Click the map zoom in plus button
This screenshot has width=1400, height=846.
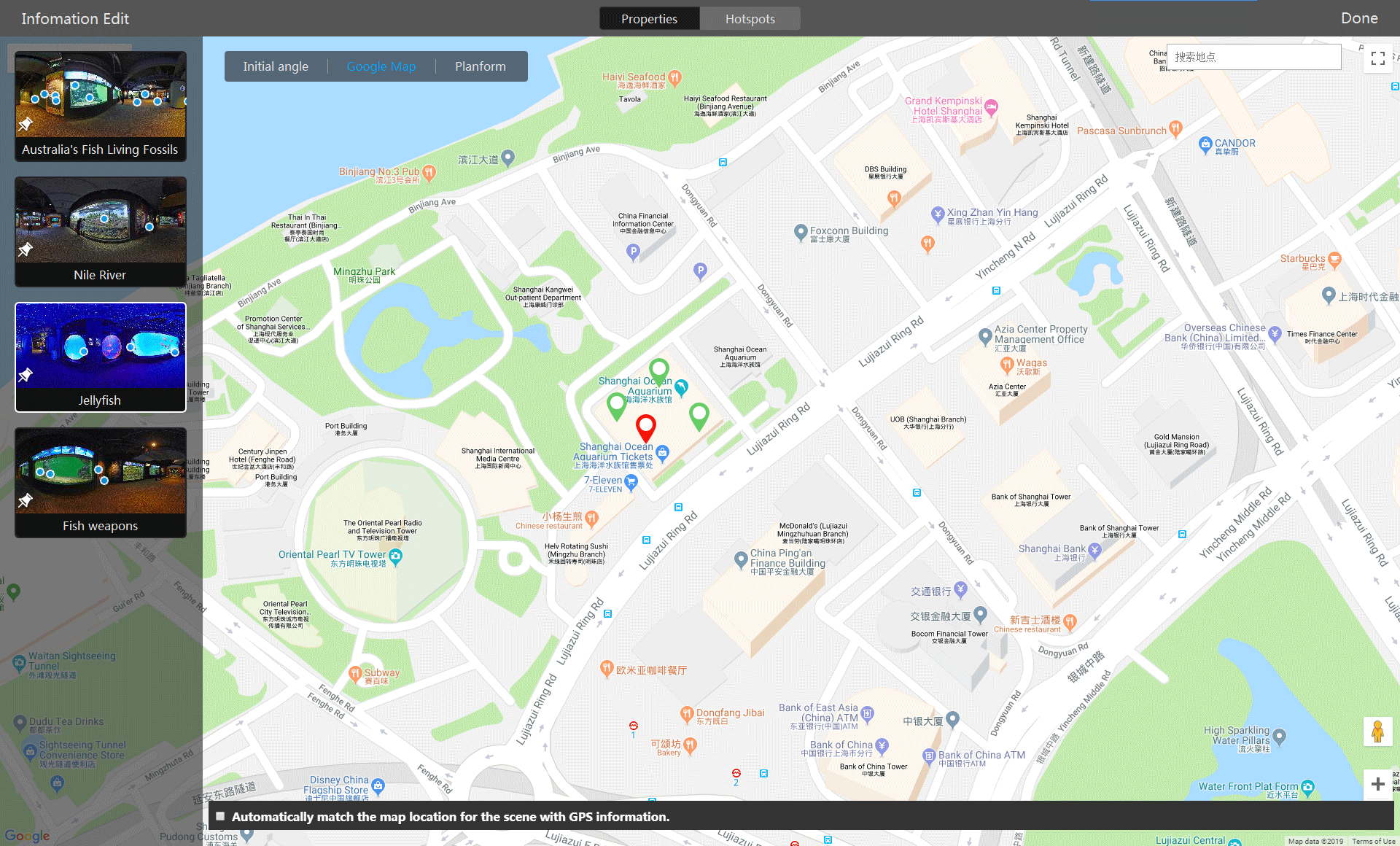(1377, 784)
